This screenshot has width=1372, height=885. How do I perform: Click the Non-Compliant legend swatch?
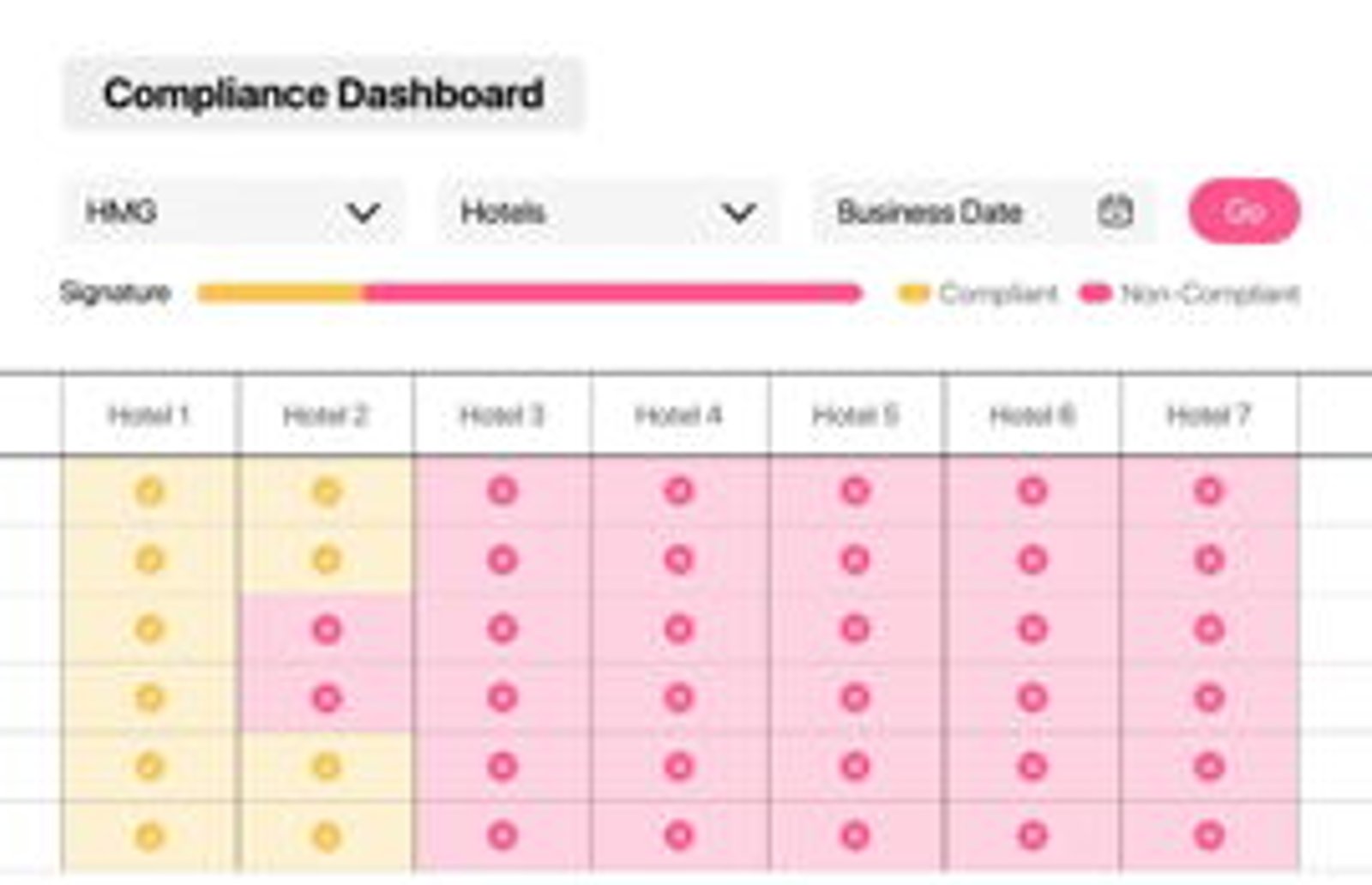click(1096, 294)
